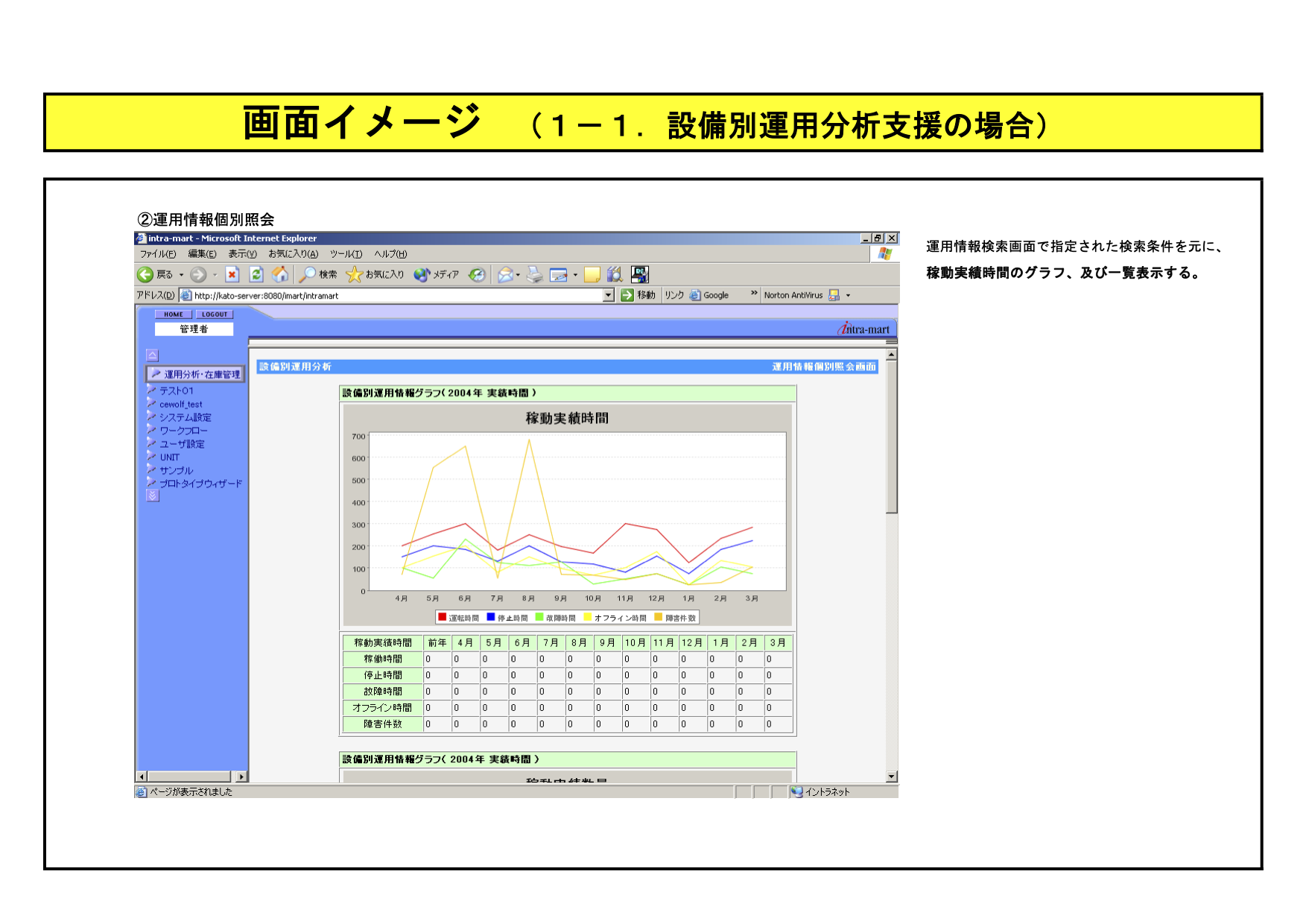Image resolution: width=1306 pixels, height=924 pixels.
Task: Open the address bar dropdown arrow
Action: tap(609, 296)
